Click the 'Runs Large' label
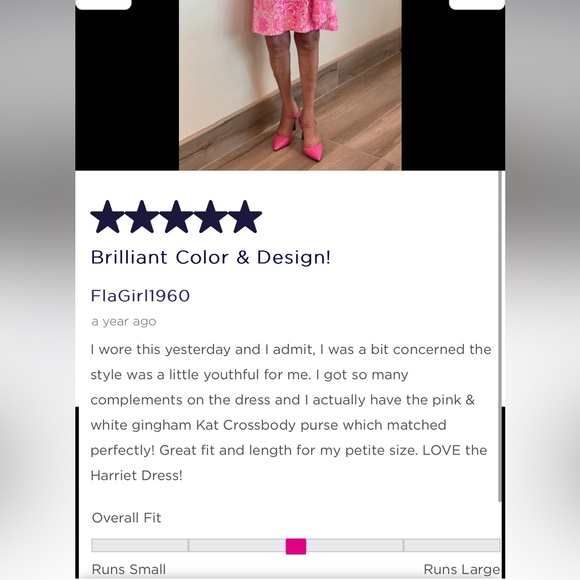 (462, 569)
